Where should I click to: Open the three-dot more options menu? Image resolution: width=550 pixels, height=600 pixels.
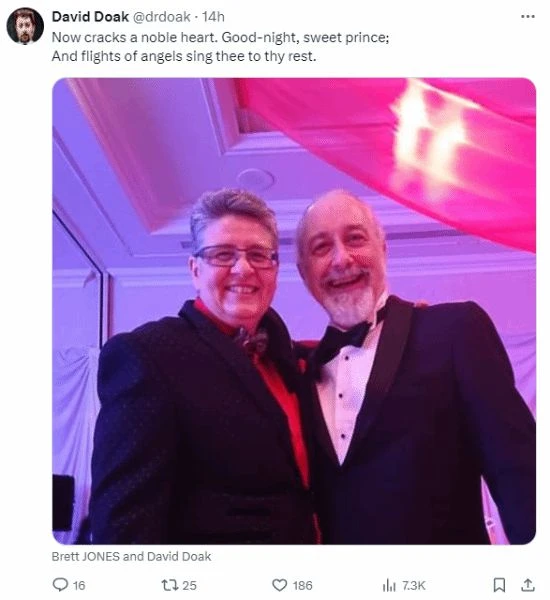click(528, 16)
